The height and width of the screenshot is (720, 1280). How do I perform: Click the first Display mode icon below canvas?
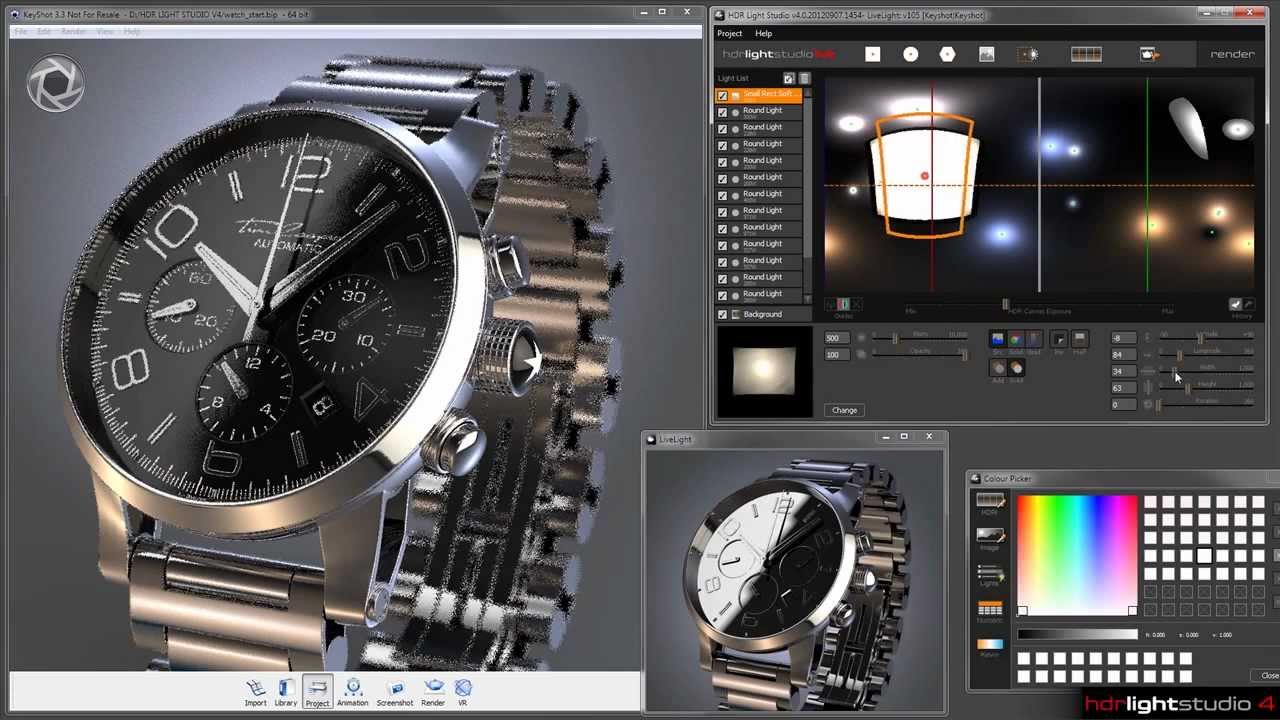click(x=830, y=304)
